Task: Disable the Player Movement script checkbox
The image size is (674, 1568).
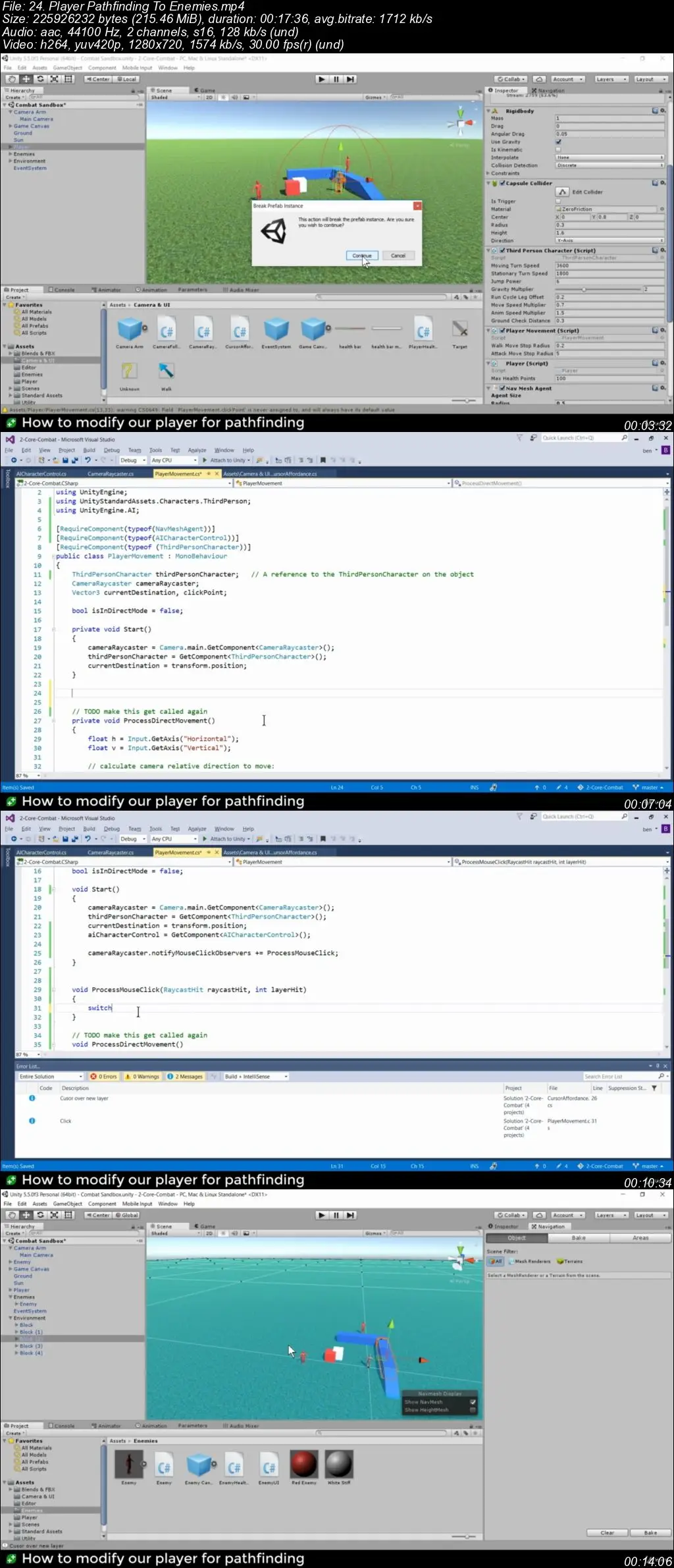Action: point(502,331)
